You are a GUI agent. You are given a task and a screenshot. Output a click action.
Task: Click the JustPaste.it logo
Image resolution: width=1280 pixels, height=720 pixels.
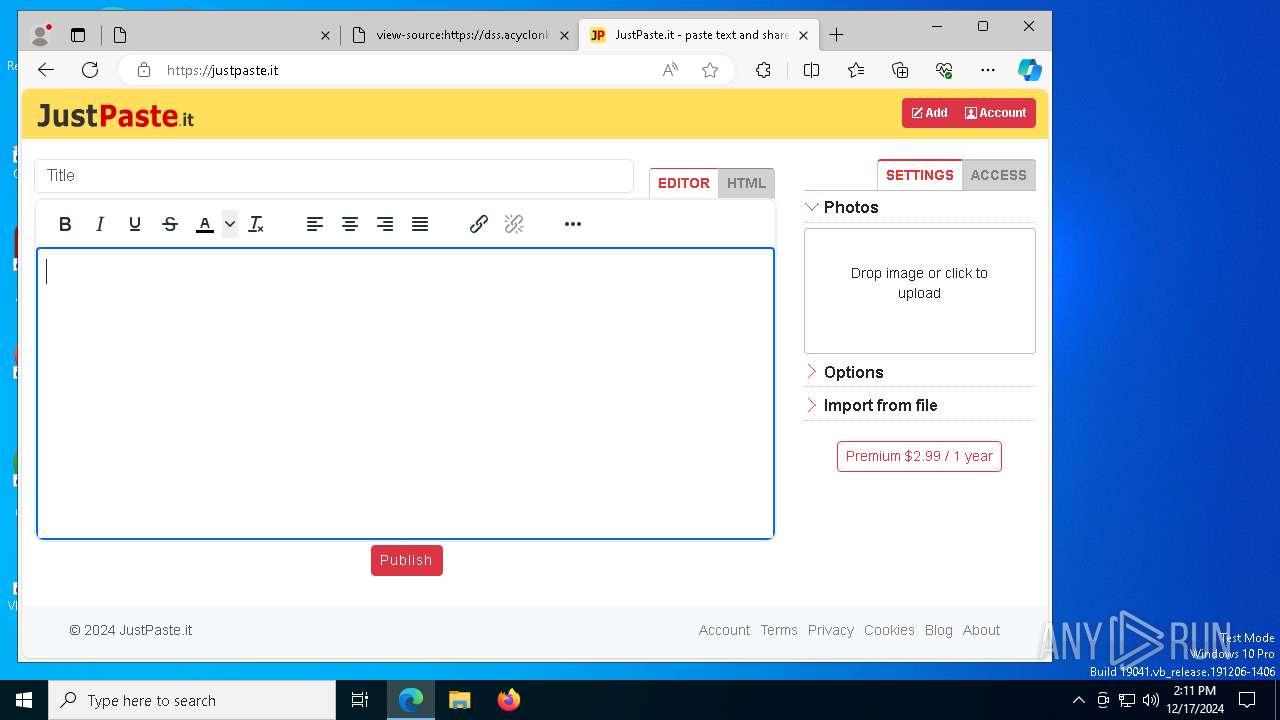(116, 116)
